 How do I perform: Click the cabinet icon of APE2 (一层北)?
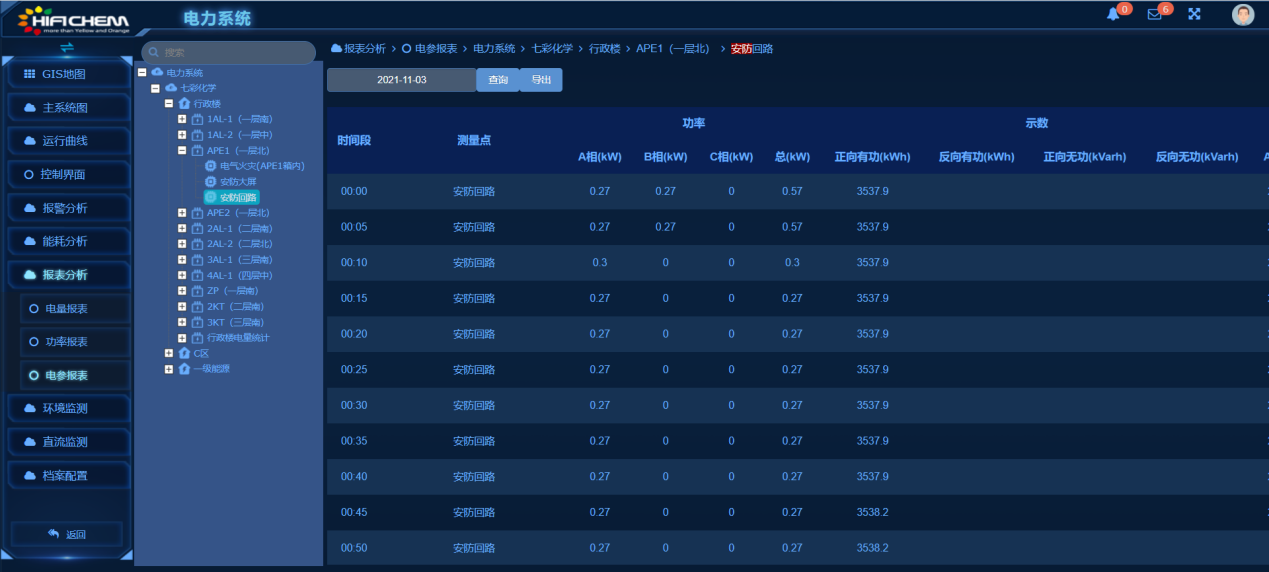pyautogui.click(x=197, y=213)
